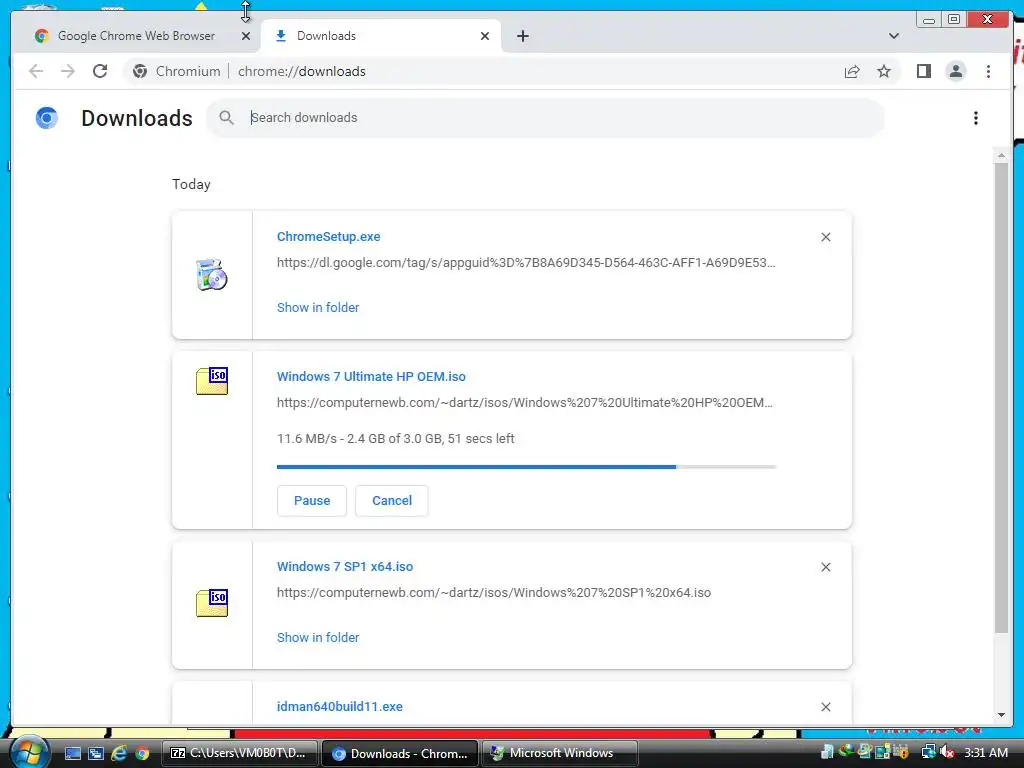Click the search magnifier icon
Screen dimensions: 1024x768
pos(226,118)
